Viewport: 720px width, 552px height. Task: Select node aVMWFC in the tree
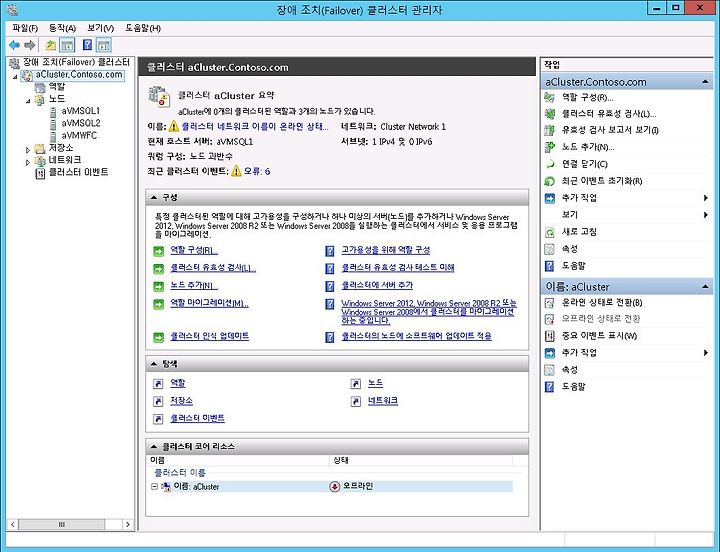pyautogui.click(x=79, y=135)
